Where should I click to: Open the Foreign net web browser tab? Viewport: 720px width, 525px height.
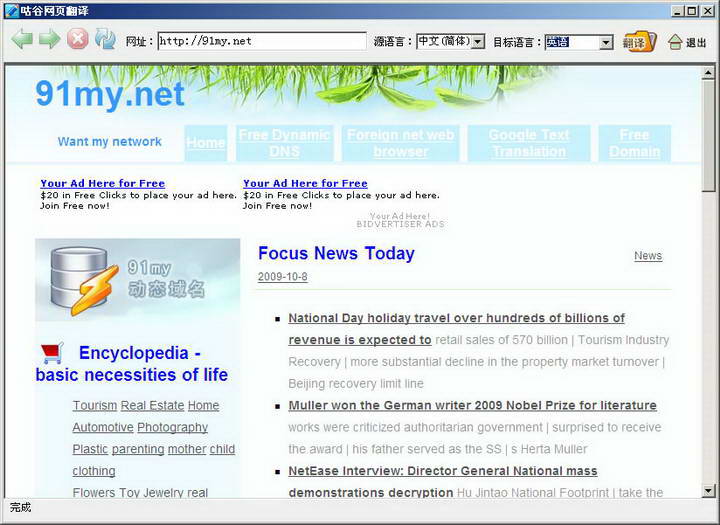(400, 143)
